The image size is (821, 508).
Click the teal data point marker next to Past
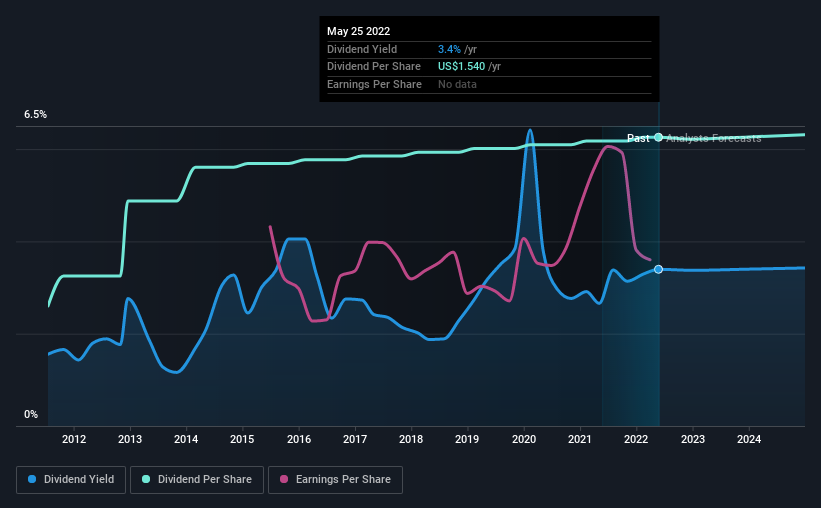pos(658,137)
